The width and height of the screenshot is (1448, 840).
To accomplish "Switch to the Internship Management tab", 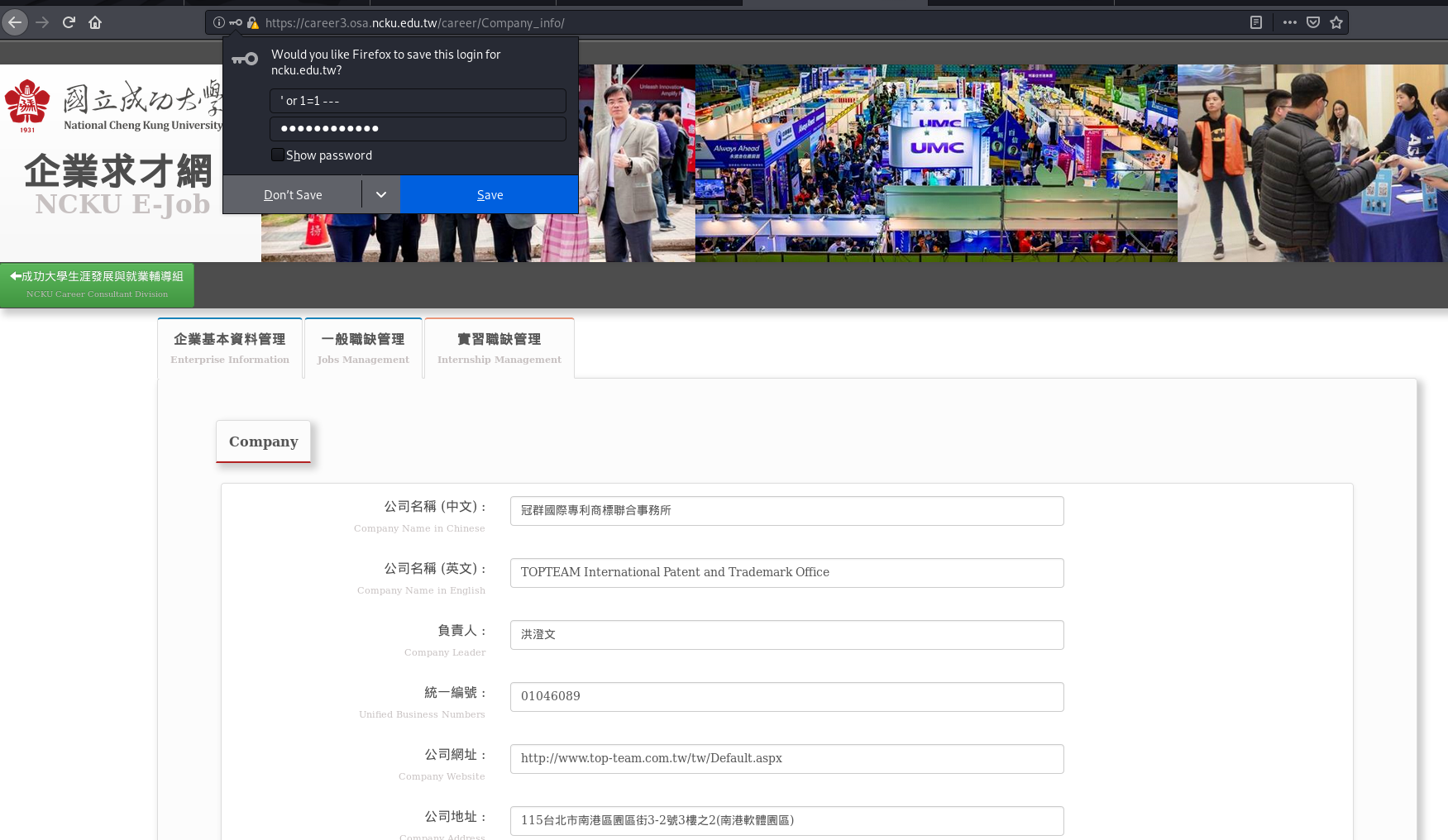I will click(x=499, y=348).
